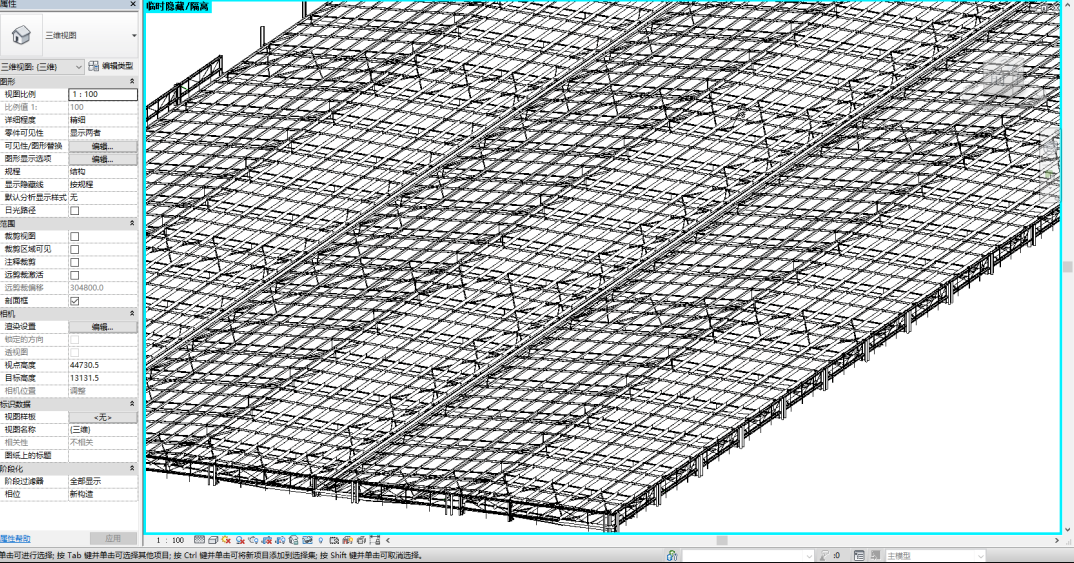Screen dimensions: 1074x563
Task: Close the 属性 properties panel
Action: pyautogui.click(x=133, y=4)
